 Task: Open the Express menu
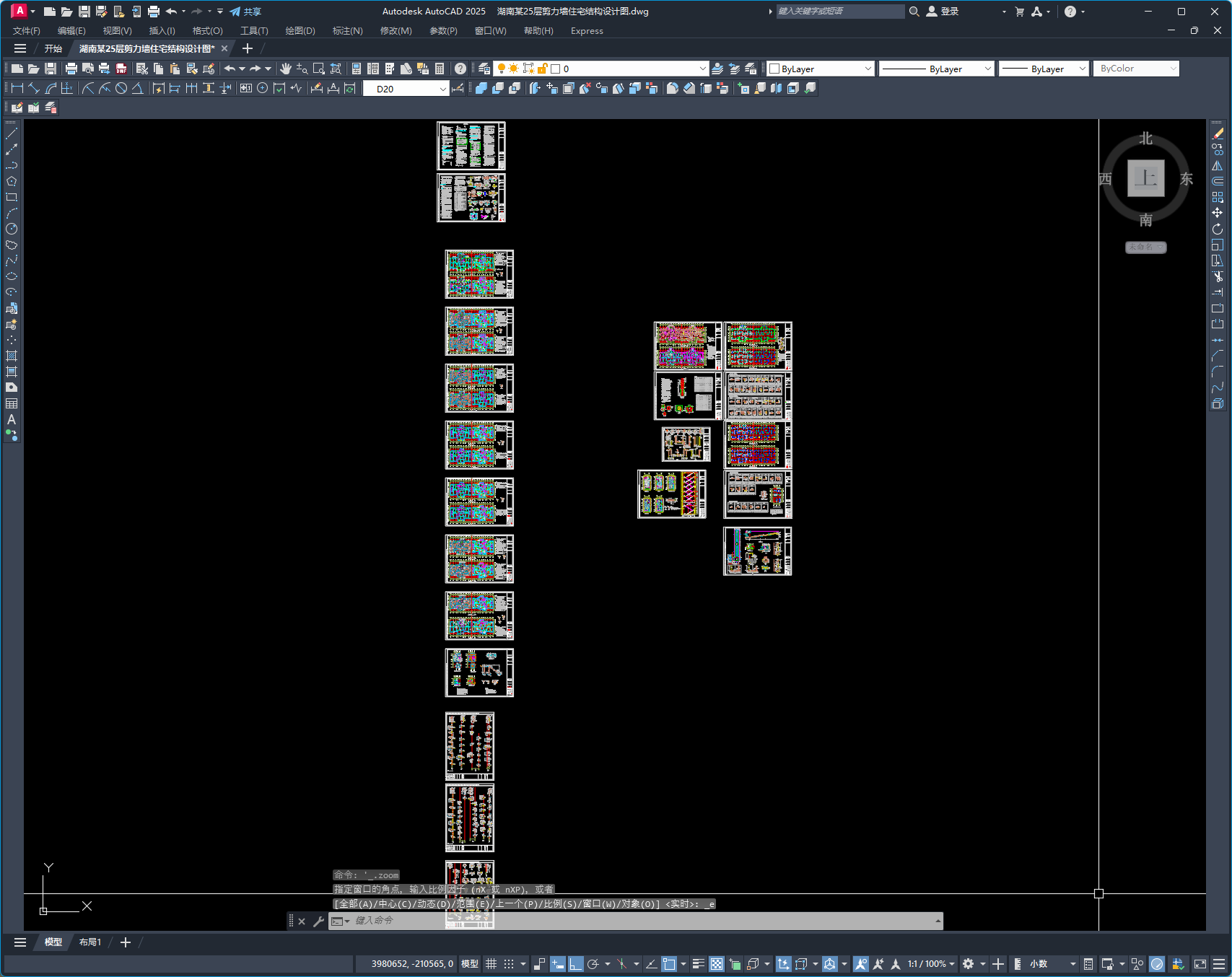coord(587,31)
